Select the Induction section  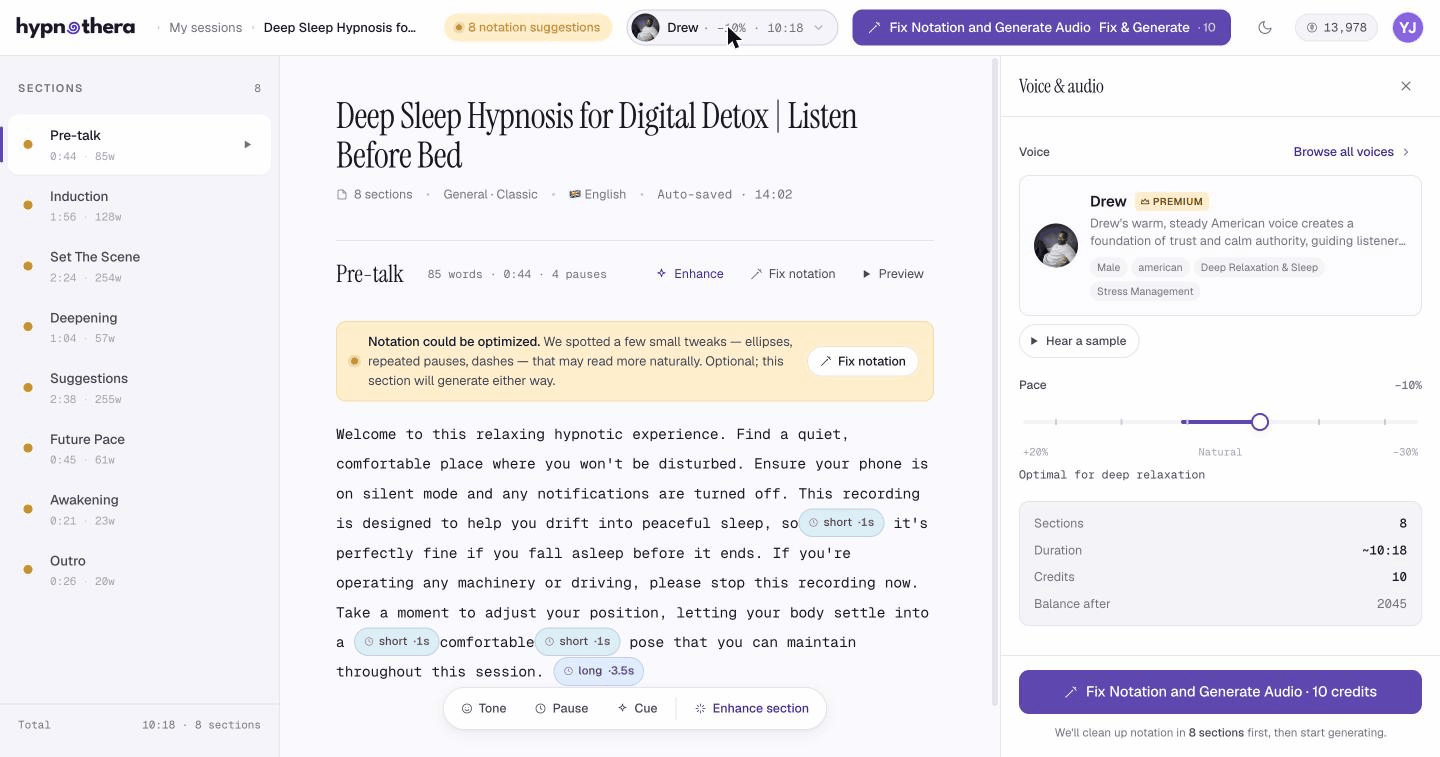pos(139,206)
